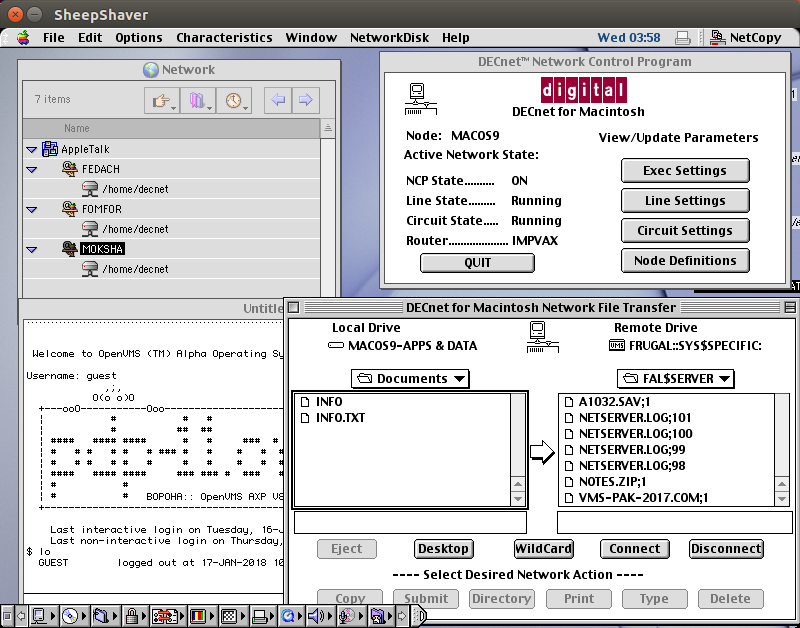This screenshot has width=800, height=628.
Task: Open the Favorites icon in Network window toolbar
Action: click(x=196, y=99)
